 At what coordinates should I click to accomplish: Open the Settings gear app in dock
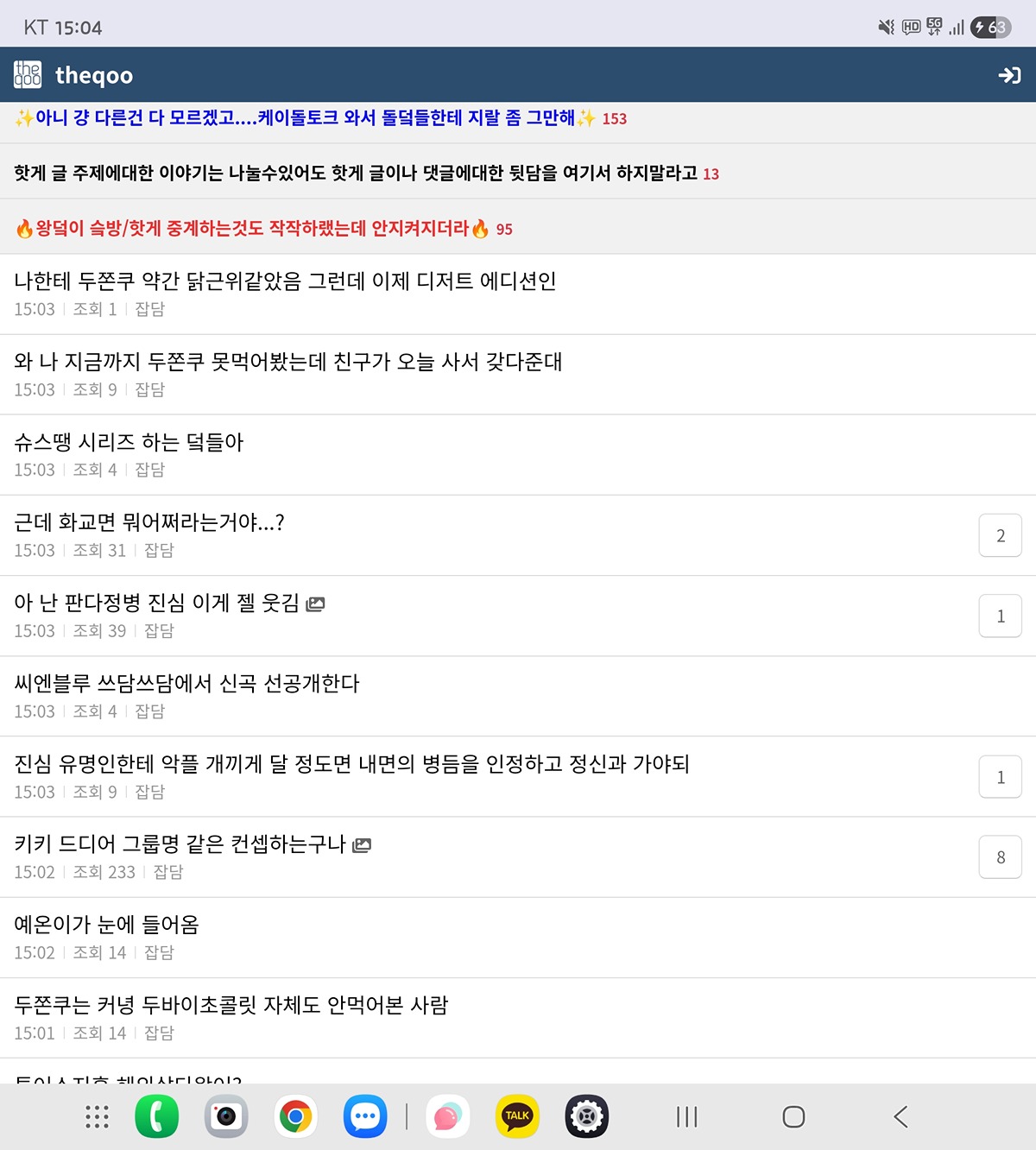[x=587, y=1116]
